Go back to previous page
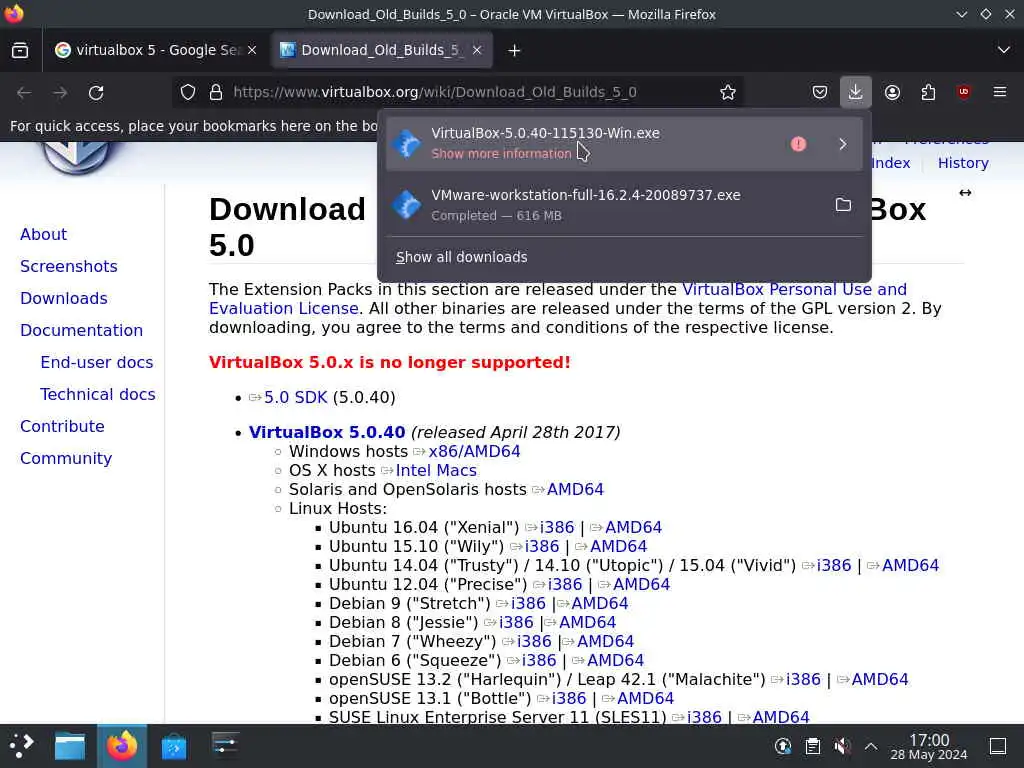Viewport: 1024px width, 768px height. [x=24, y=92]
